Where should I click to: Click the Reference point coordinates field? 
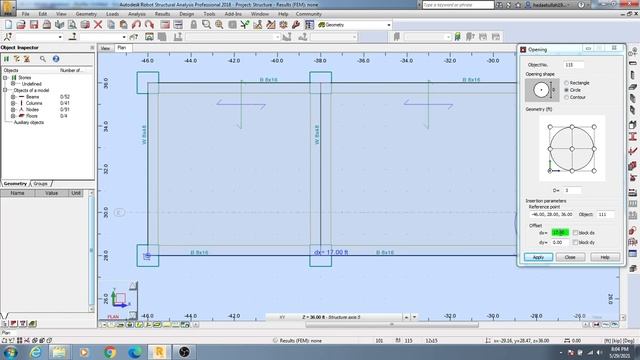click(x=551, y=214)
